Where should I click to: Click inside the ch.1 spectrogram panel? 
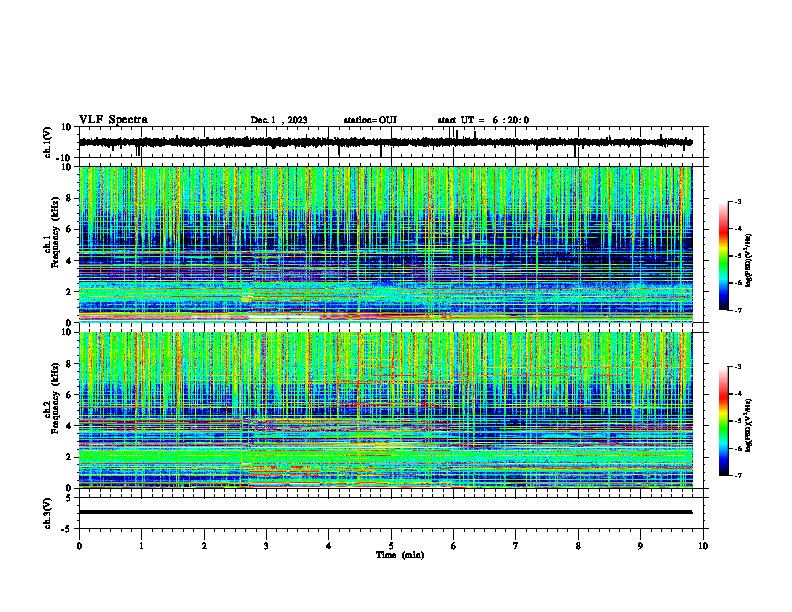(385, 244)
